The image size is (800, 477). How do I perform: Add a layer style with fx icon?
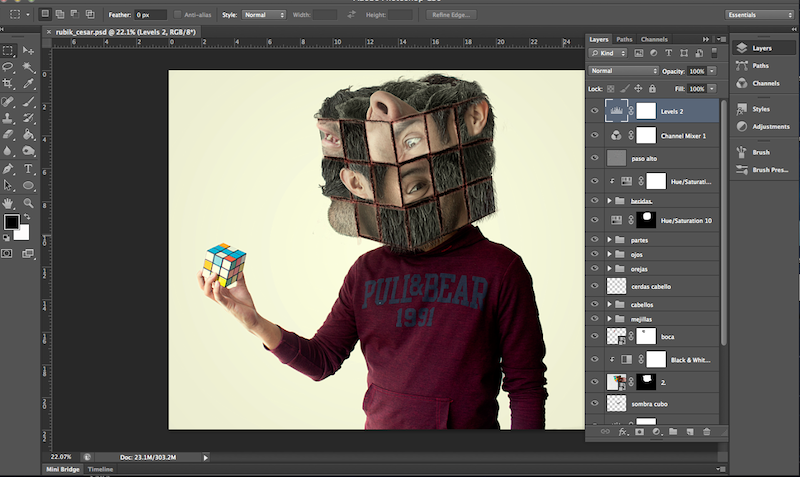pos(622,432)
